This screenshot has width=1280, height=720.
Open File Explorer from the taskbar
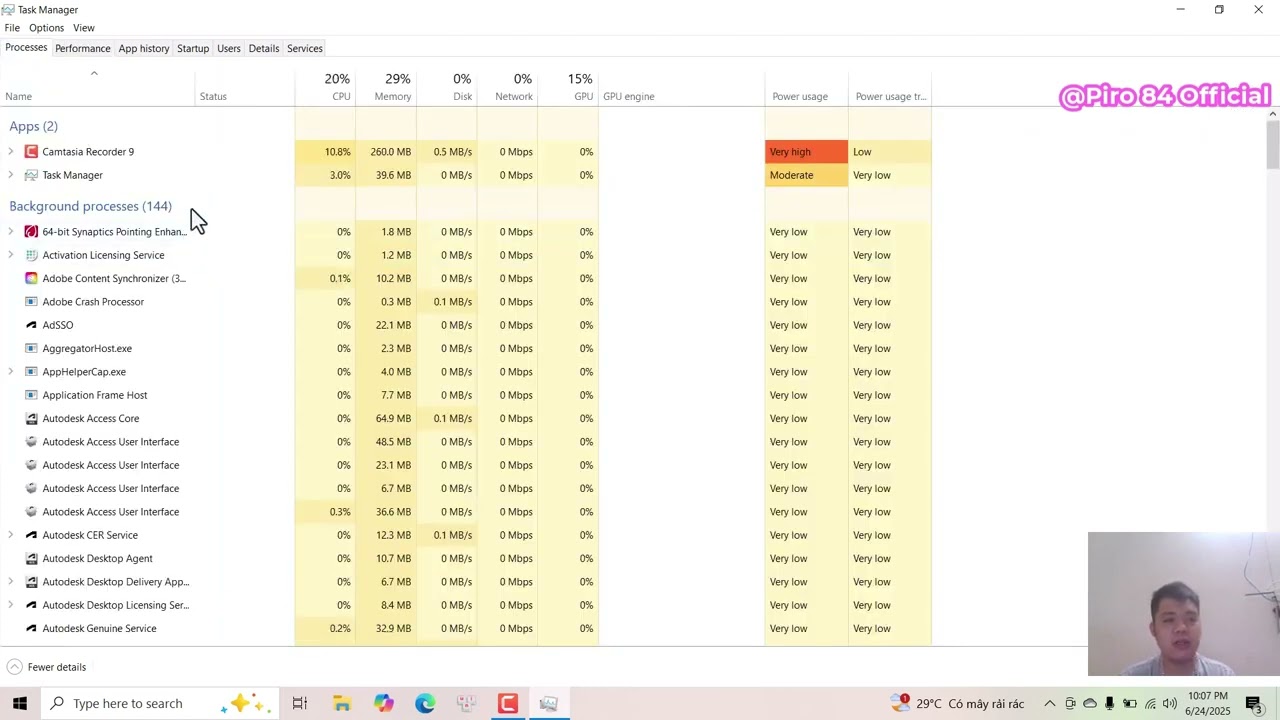(x=342, y=703)
